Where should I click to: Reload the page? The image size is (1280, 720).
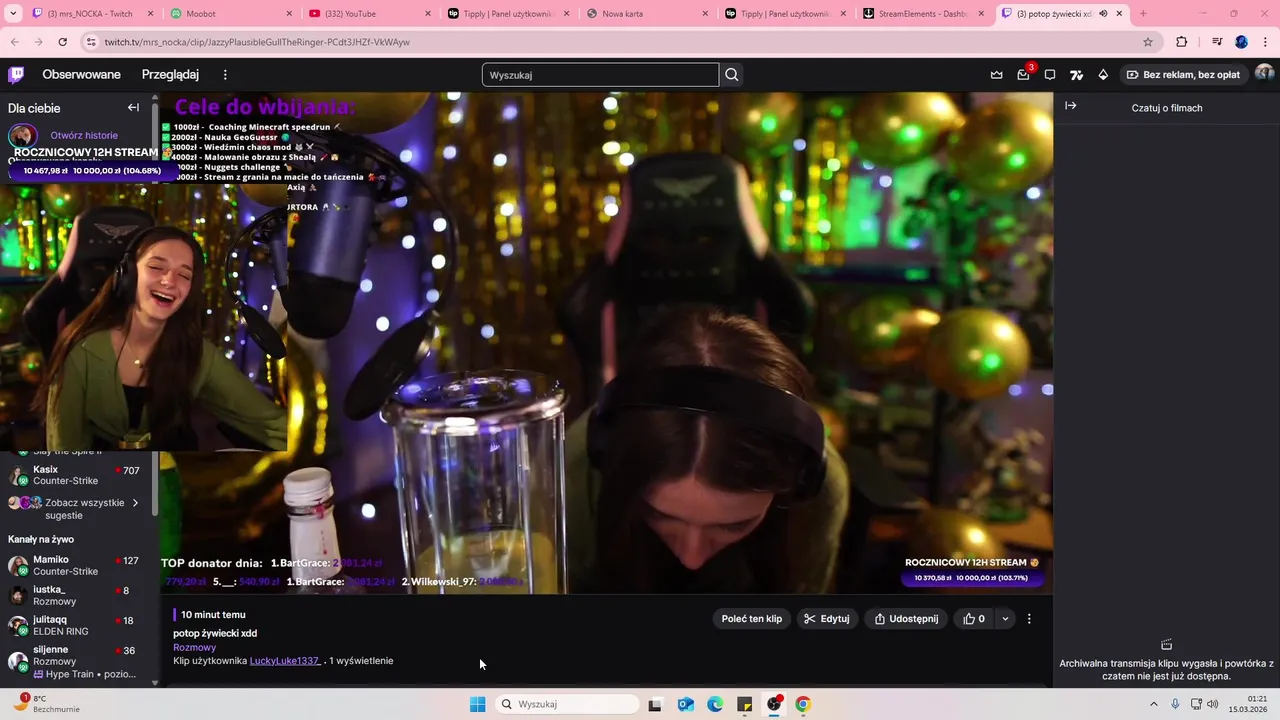(62, 42)
